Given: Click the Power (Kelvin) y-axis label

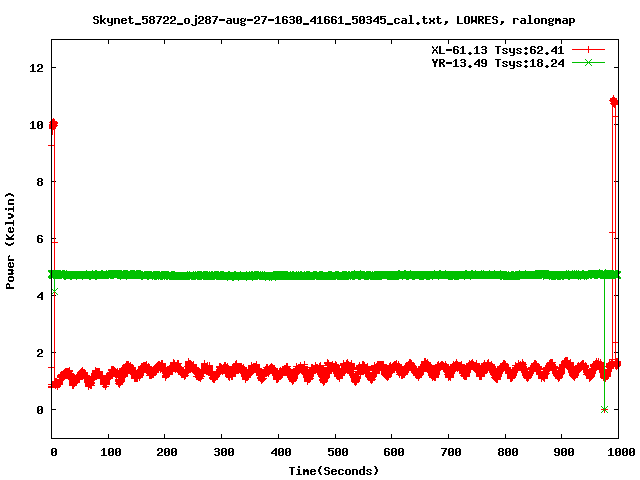Looking at the screenshot, I should click(x=10, y=241).
